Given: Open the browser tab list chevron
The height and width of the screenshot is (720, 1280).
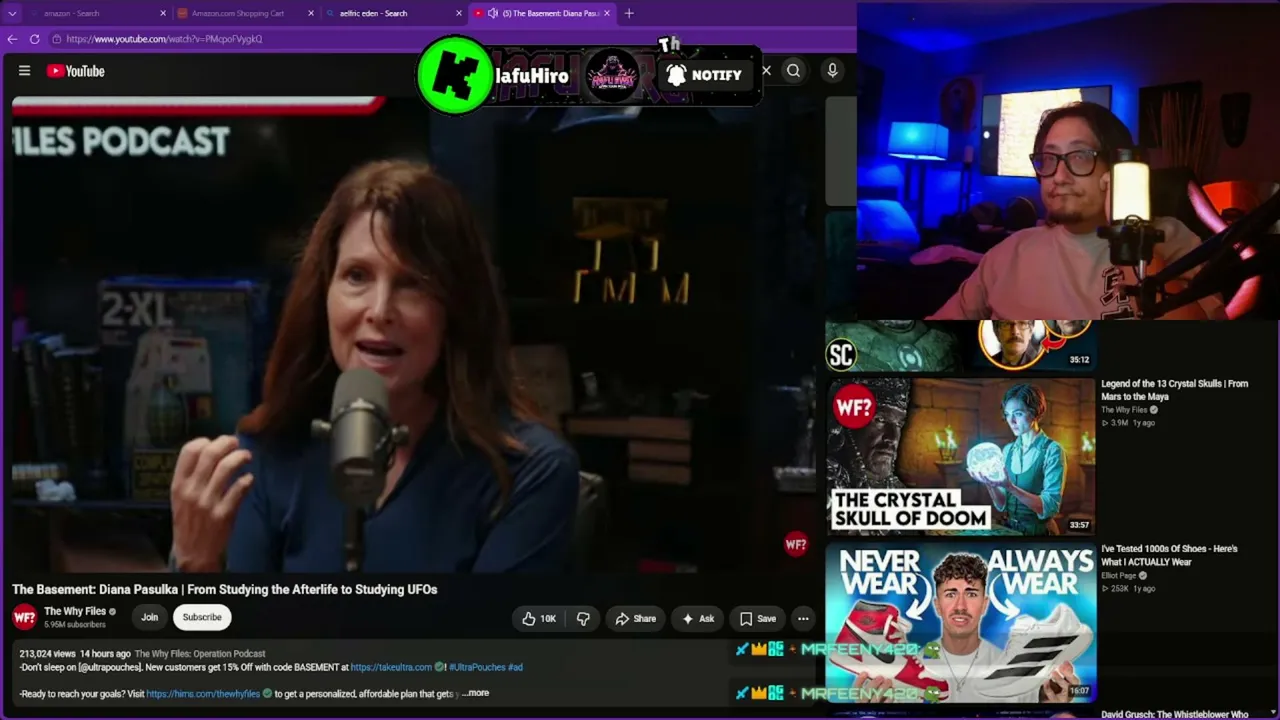Looking at the screenshot, I should click(x=12, y=13).
